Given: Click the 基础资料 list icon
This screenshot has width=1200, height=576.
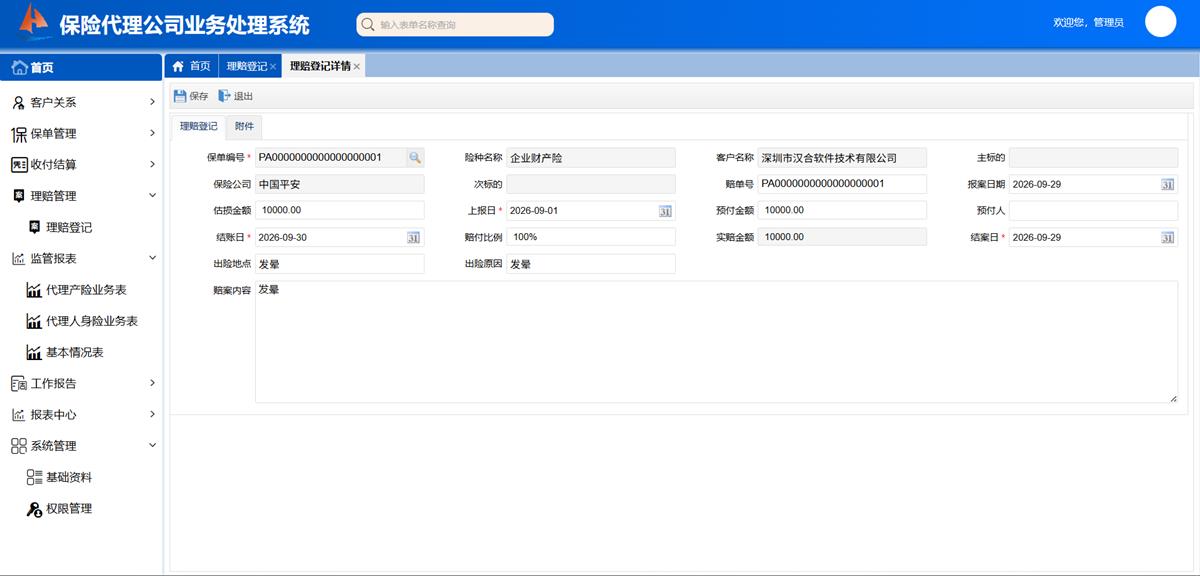Looking at the screenshot, I should (x=34, y=477).
